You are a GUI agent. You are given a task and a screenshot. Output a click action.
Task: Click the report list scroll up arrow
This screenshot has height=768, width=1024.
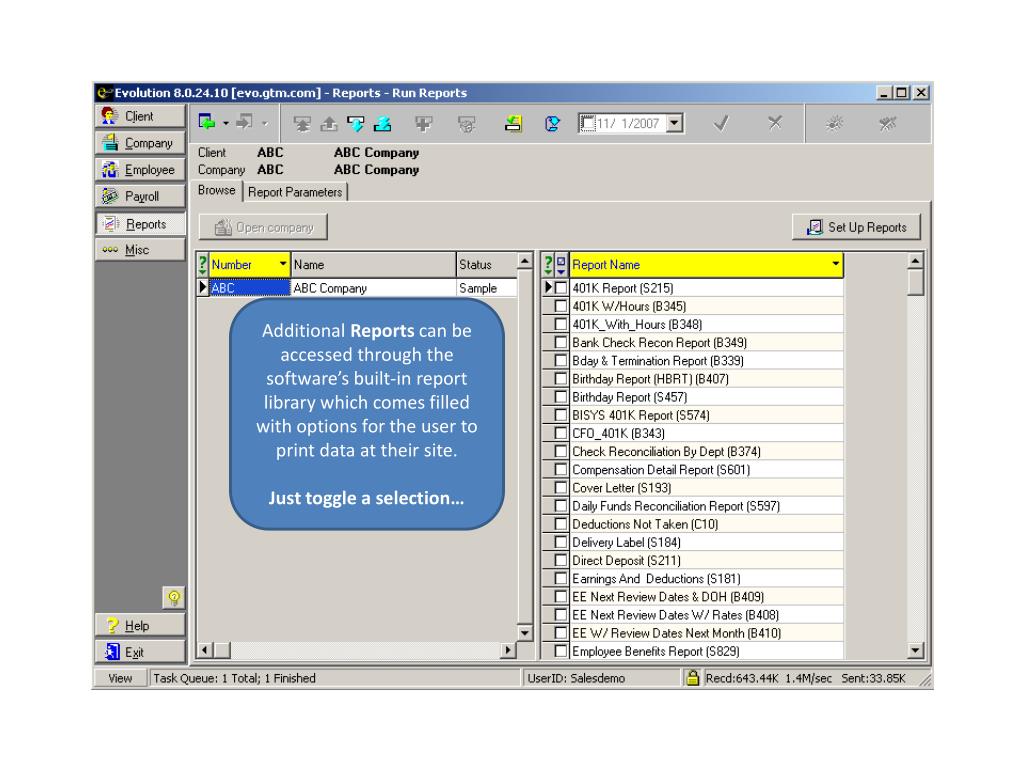click(916, 261)
